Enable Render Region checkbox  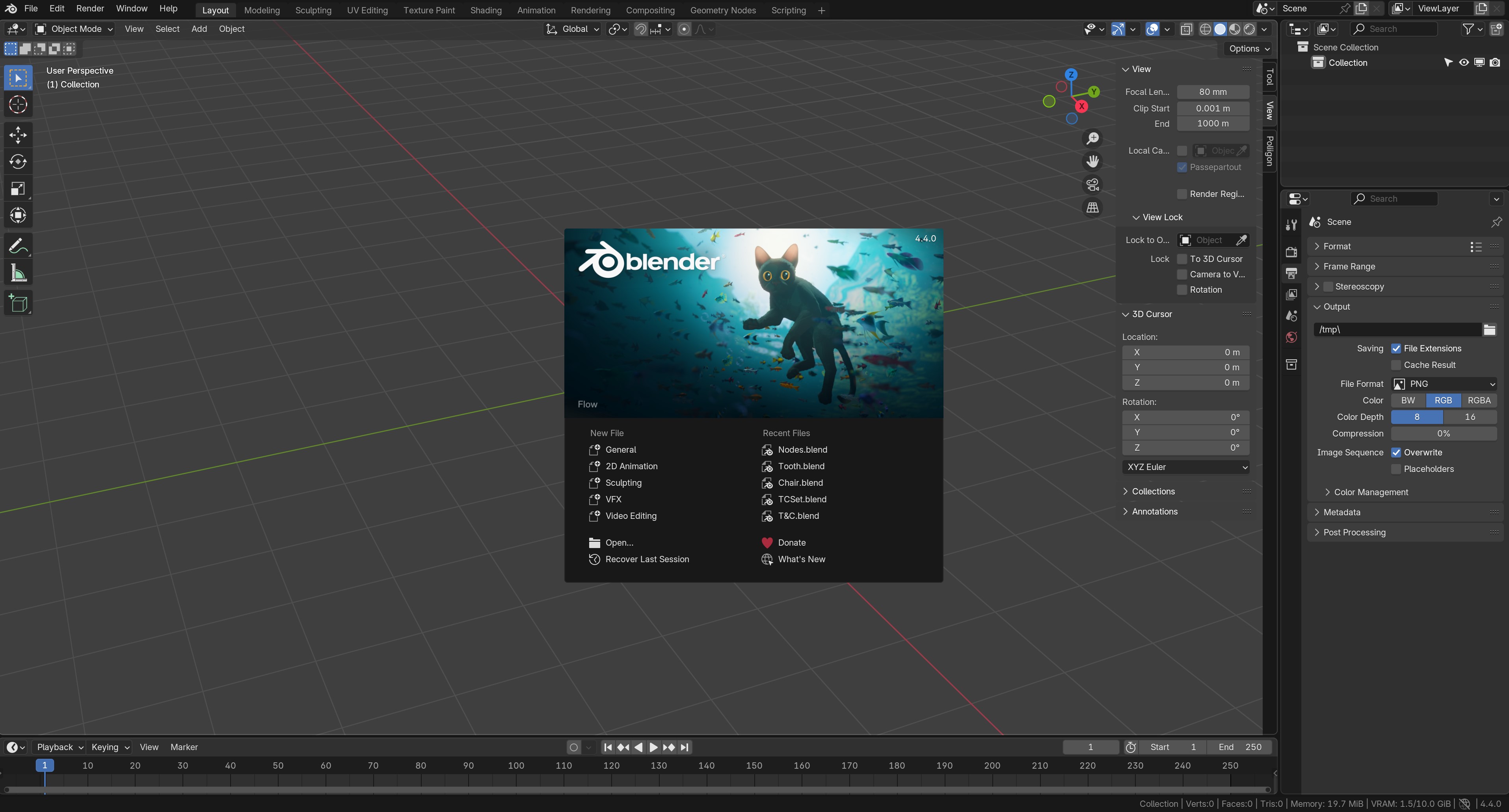1182,194
